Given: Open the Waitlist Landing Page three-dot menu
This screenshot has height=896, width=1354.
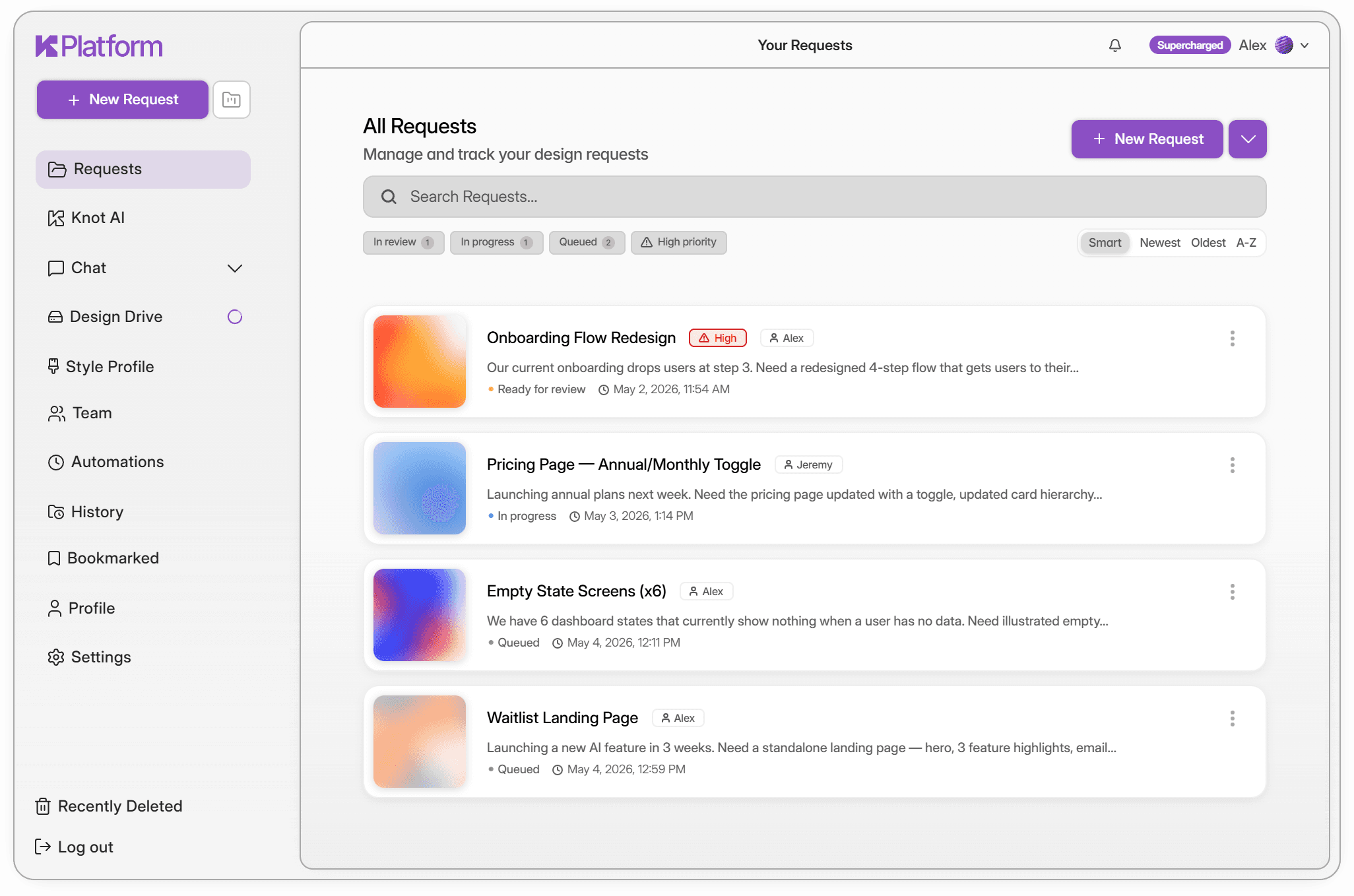Looking at the screenshot, I should coord(1232,719).
